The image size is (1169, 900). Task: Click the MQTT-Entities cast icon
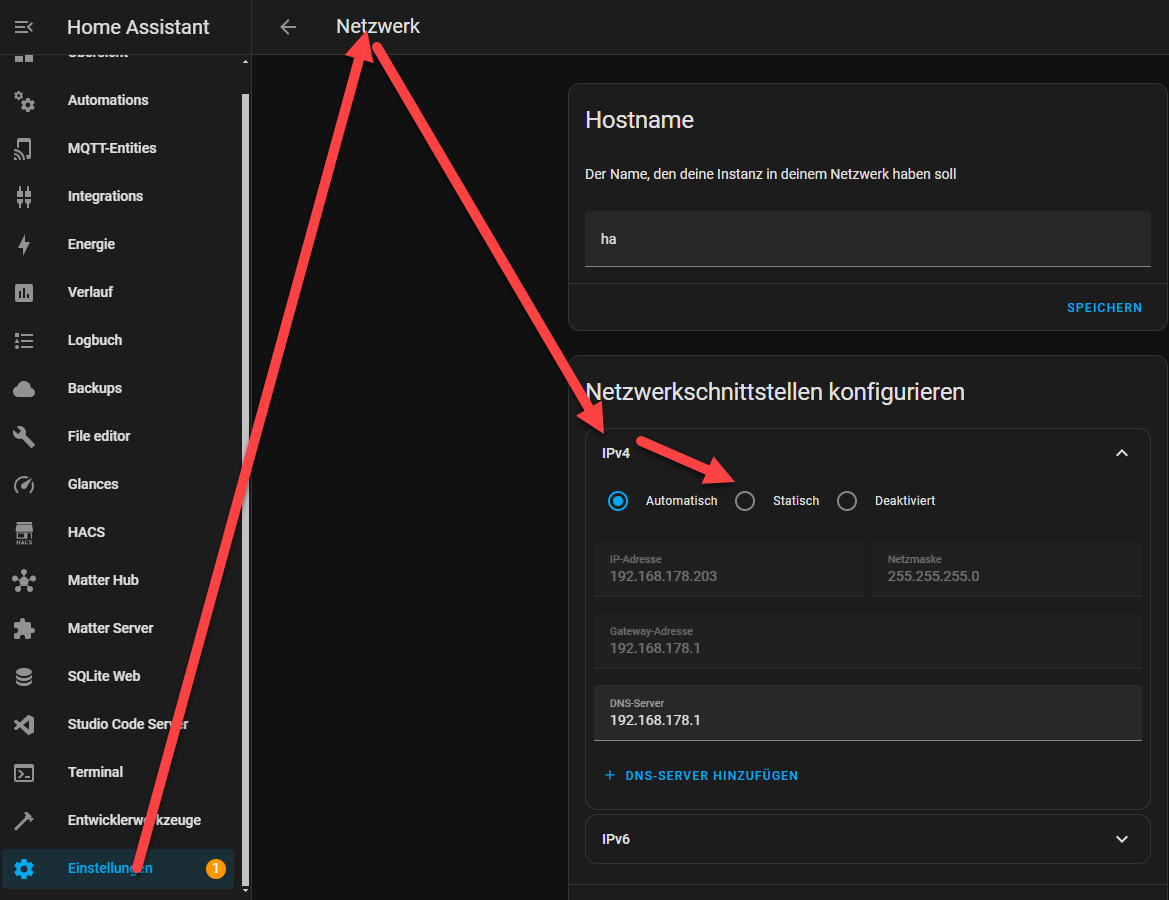(x=24, y=148)
